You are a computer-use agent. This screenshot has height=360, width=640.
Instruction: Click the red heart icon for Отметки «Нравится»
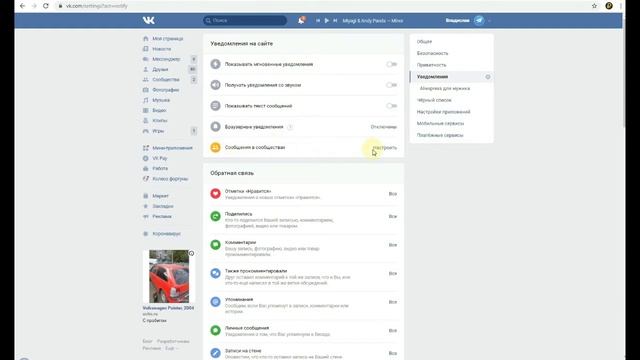point(216,193)
